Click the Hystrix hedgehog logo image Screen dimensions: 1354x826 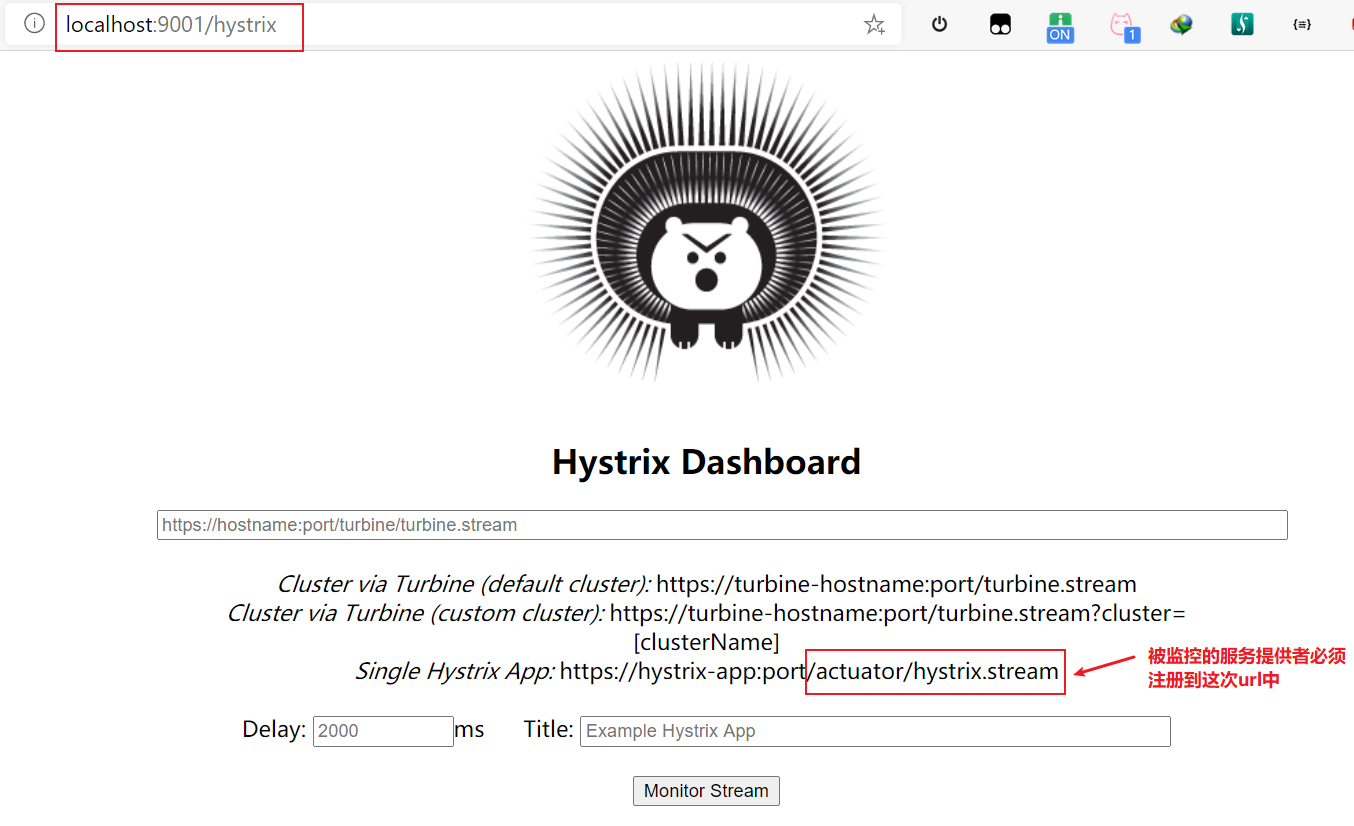(707, 222)
